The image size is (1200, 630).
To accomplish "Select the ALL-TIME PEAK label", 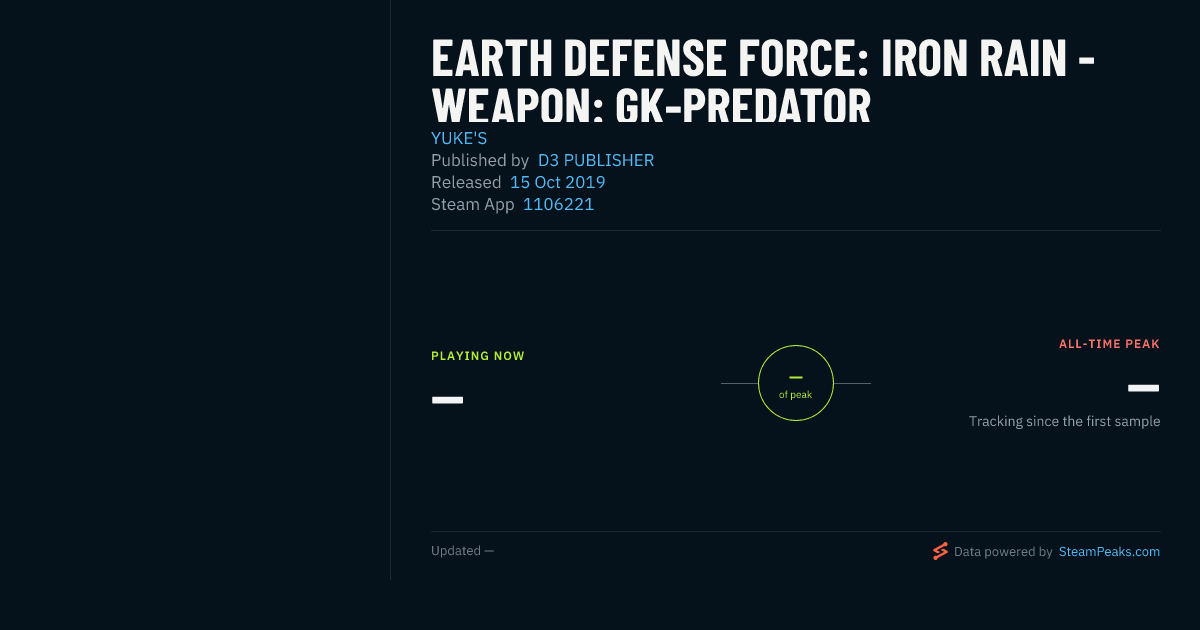I will 1110,344.
